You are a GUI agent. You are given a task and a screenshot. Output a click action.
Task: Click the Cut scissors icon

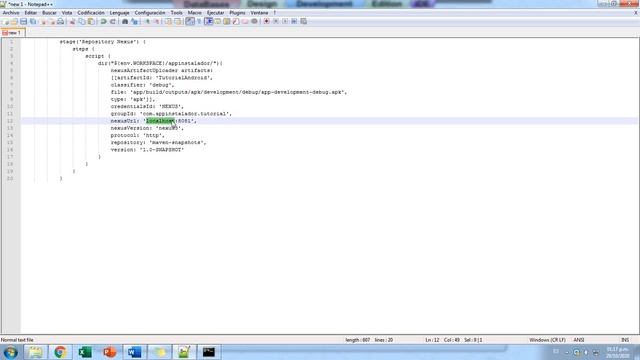(72, 21)
